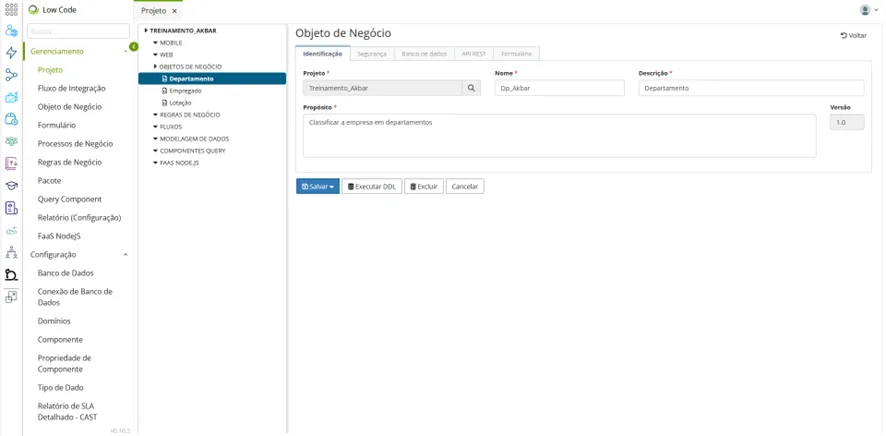Open Query Component menu item

coord(70,199)
